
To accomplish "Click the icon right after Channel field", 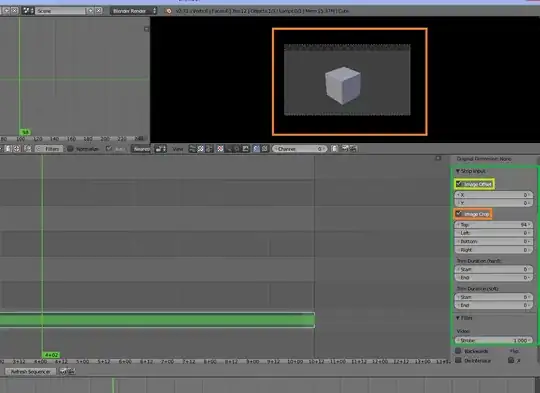I will coord(334,149).
